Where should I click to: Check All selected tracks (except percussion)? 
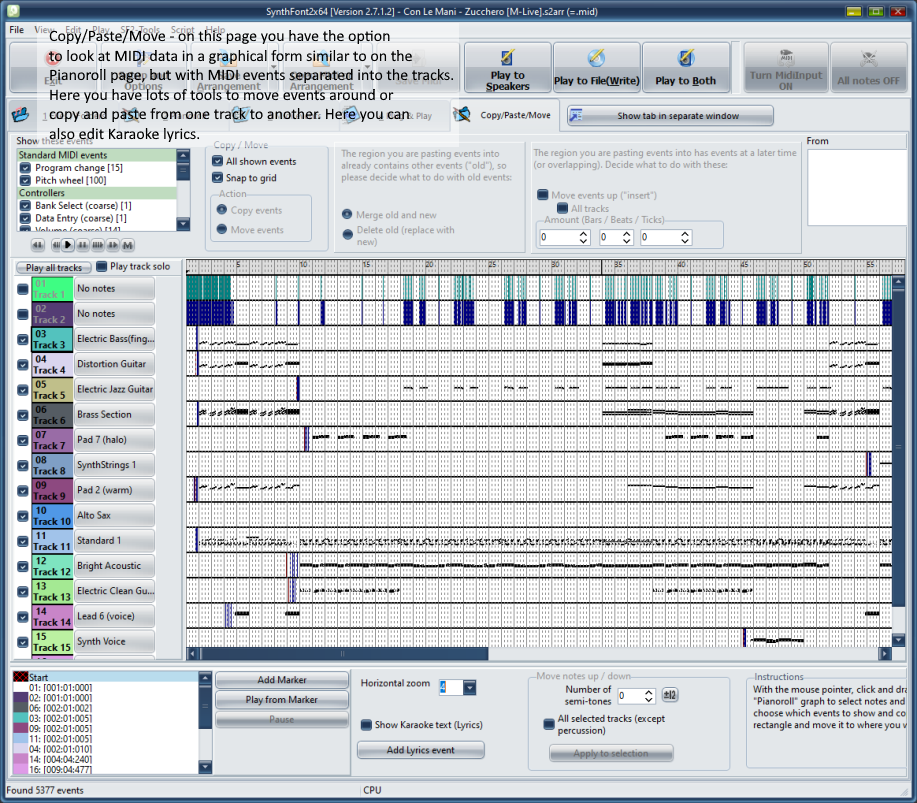coord(549,724)
